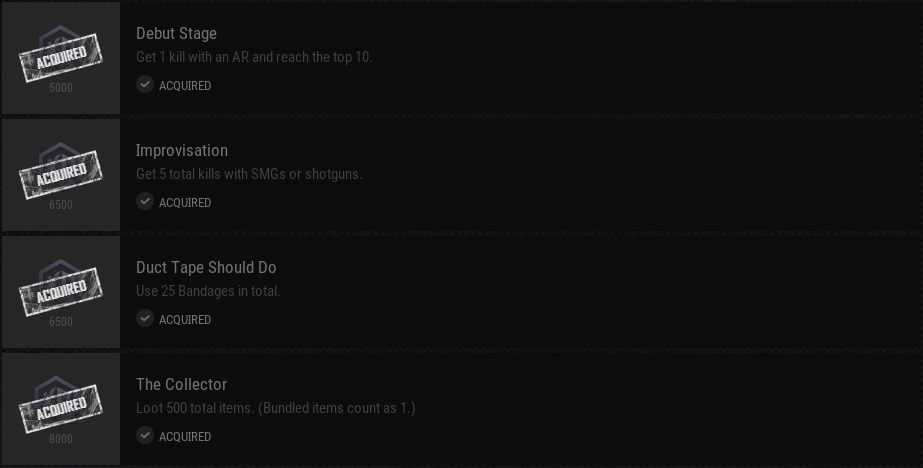923x468 pixels.
Task: Open The Collector mission title
Action: [x=181, y=385]
